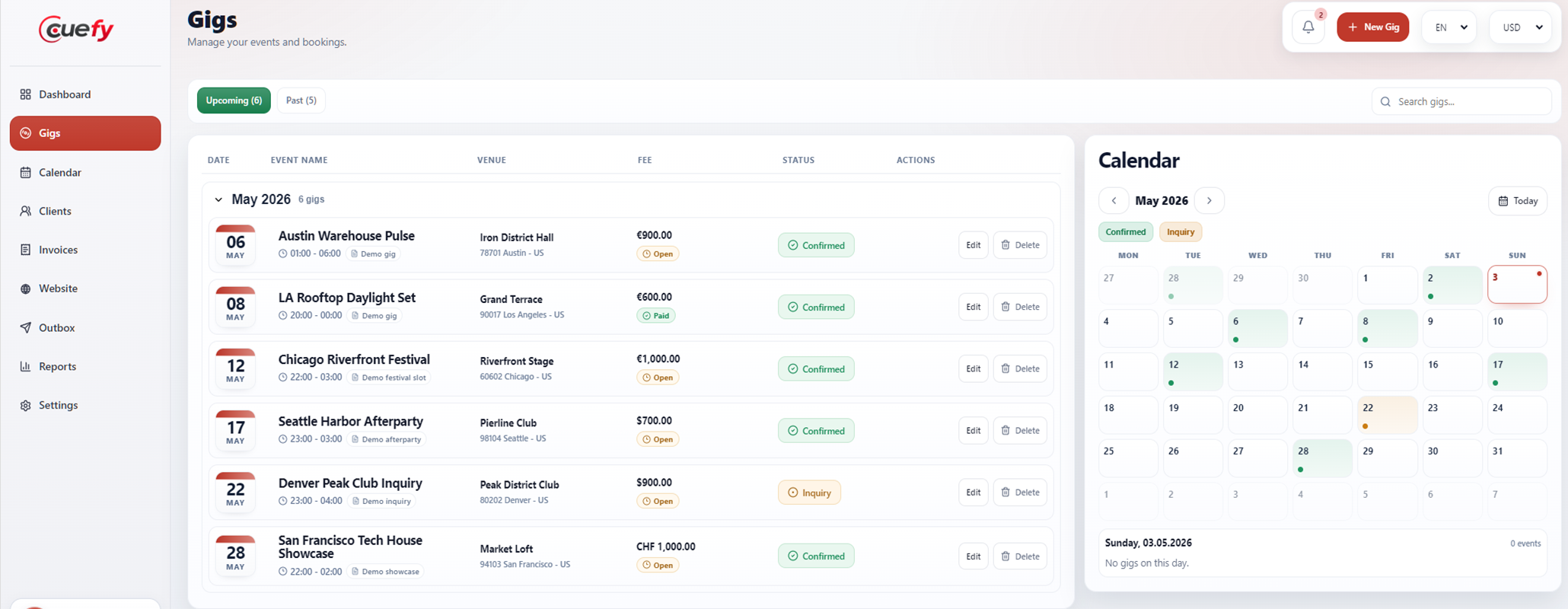Viewport: 1568px width, 609px height.
Task: Click the Paid badge for LA Rooftop
Action: pyautogui.click(x=656, y=315)
